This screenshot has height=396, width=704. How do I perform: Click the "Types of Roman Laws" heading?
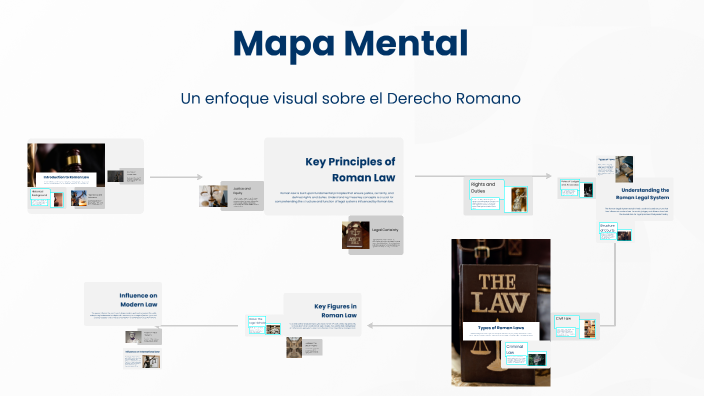point(501,328)
